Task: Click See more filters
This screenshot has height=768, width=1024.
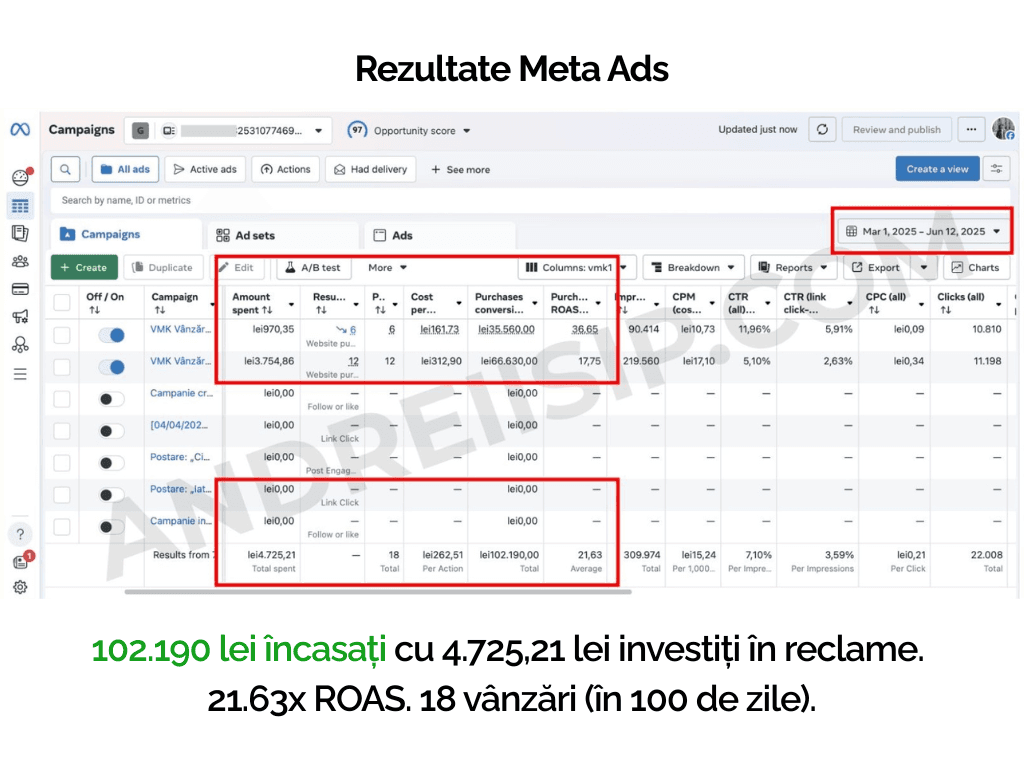Action: pyautogui.click(x=460, y=170)
